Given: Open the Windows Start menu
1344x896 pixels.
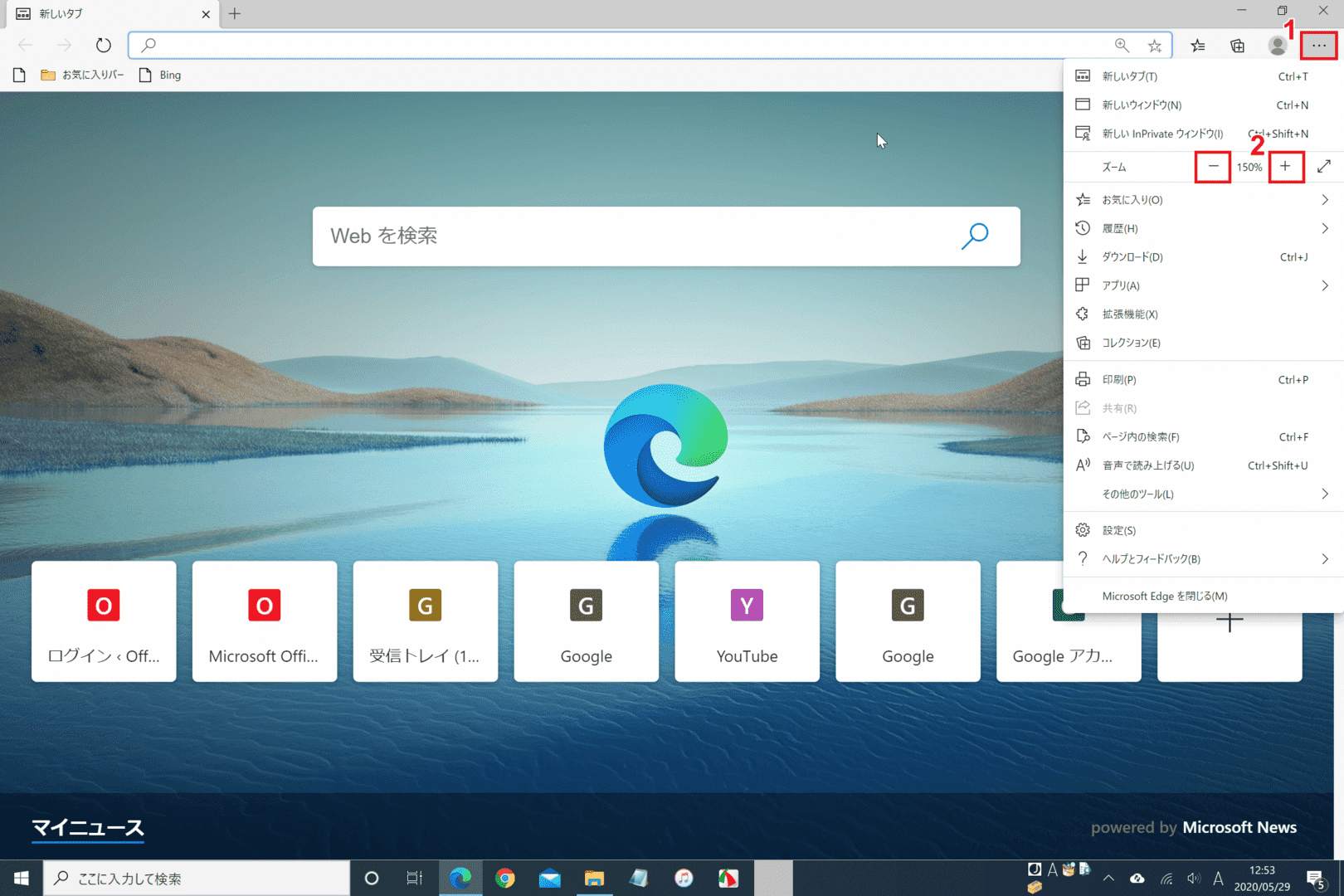Looking at the screenshot, I should 22,879.
